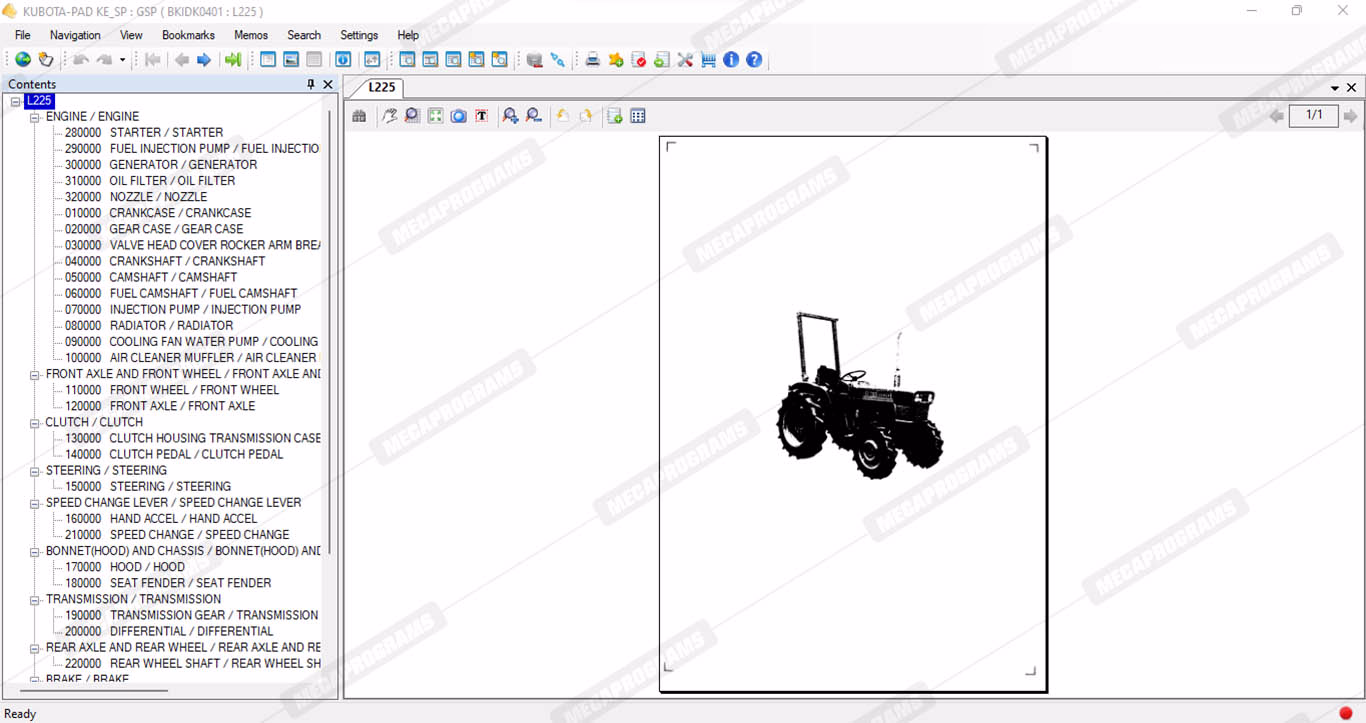Screen dimensions: 1366x723
Task: Click the blue forward arrow navigation icon
Action: [x=204, y=60]
